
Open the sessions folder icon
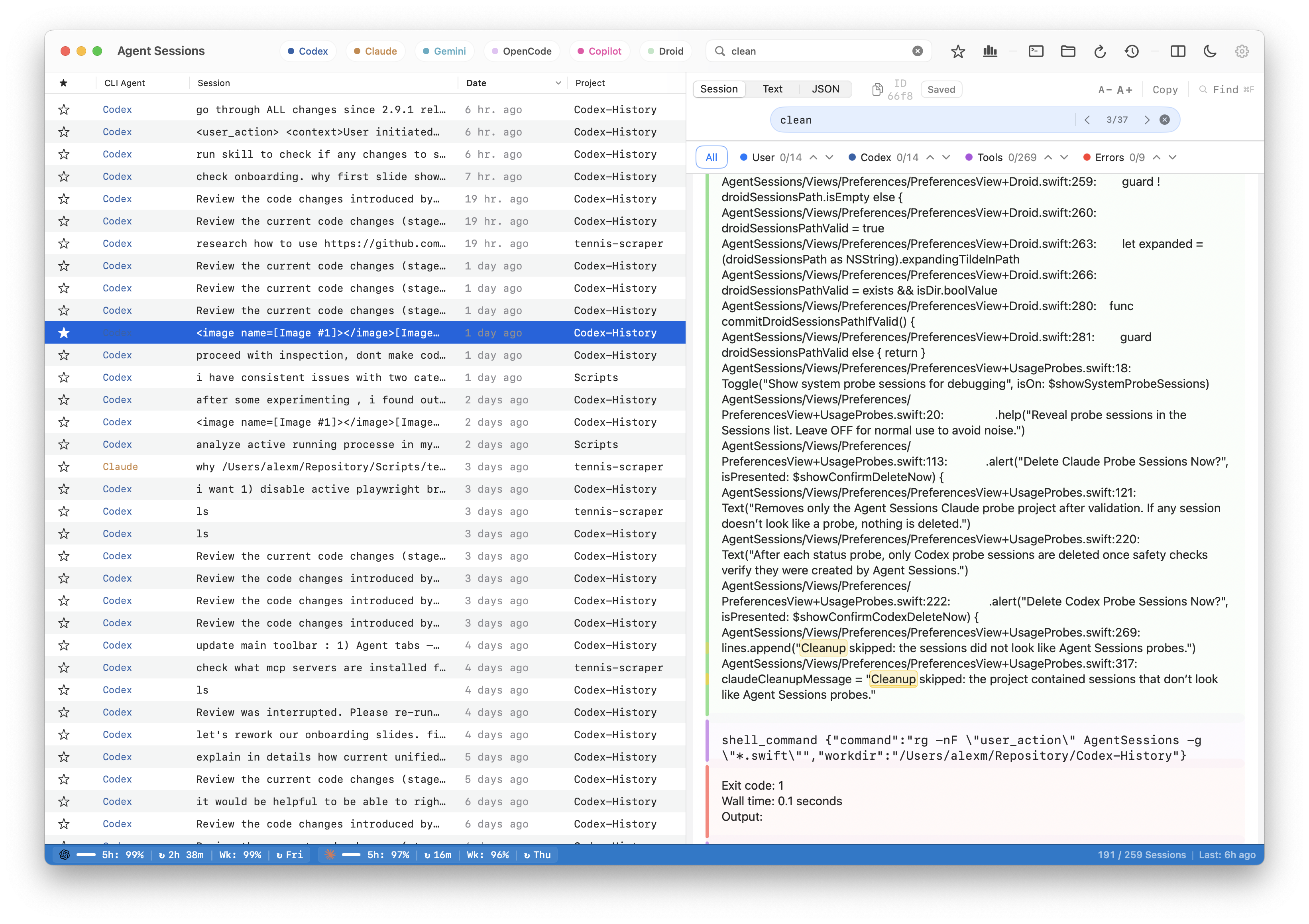click(1068, 51)
